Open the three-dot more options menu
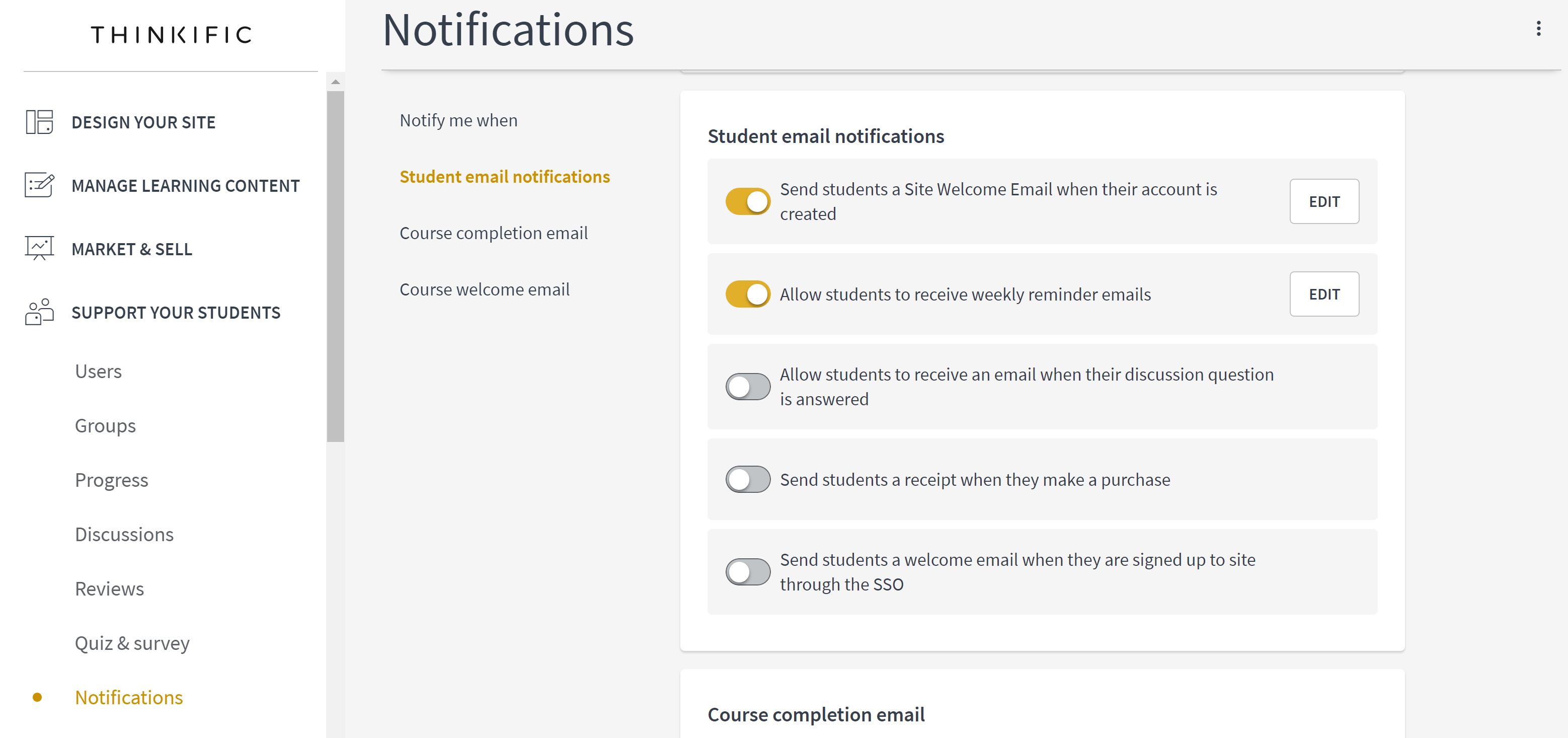1568x738 pixels. pos(1538,29)
